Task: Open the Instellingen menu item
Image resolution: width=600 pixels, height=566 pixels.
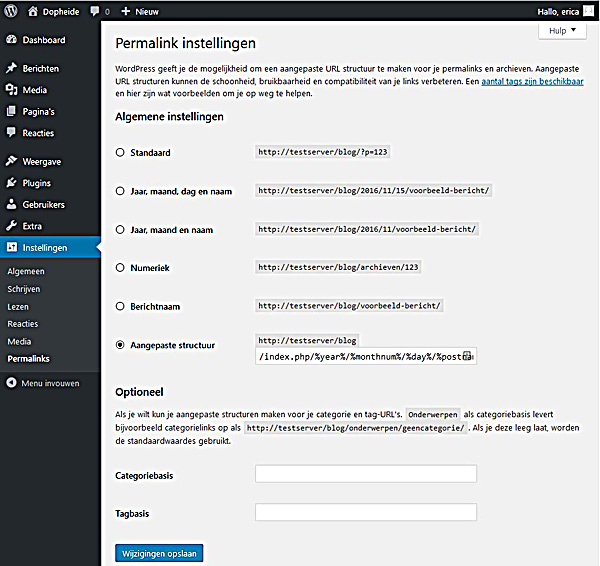Action: pyautogui.click(x=50, y=248)
